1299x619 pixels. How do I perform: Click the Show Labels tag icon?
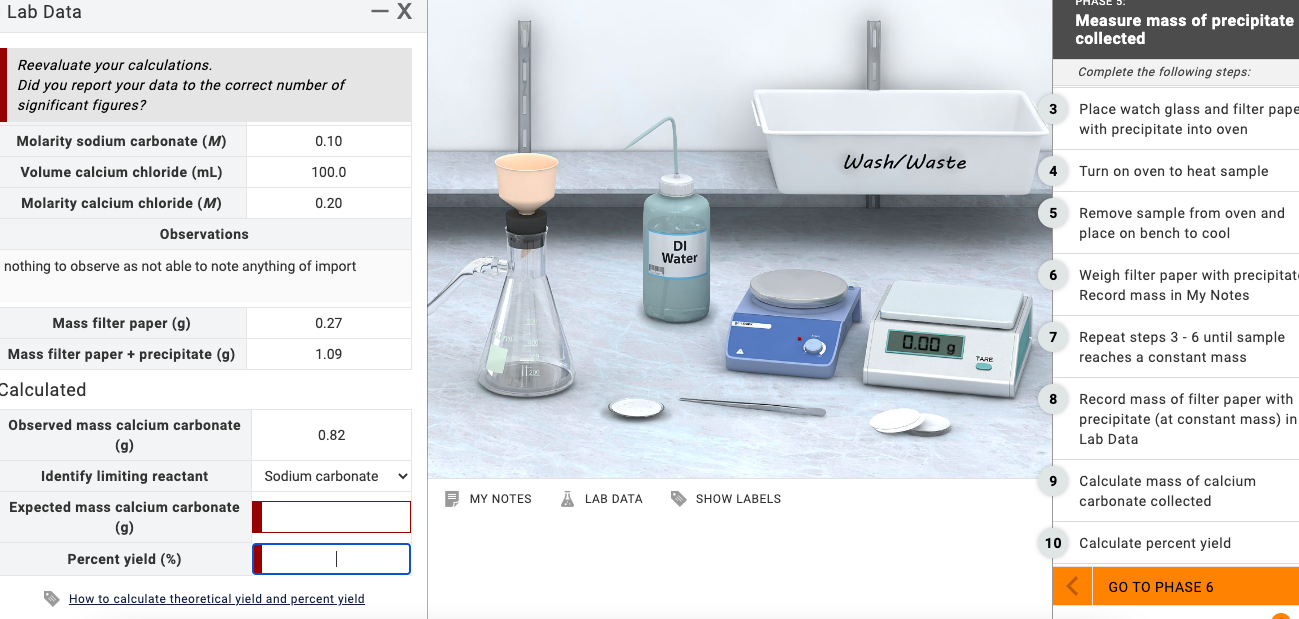click(x=678, y=498)
